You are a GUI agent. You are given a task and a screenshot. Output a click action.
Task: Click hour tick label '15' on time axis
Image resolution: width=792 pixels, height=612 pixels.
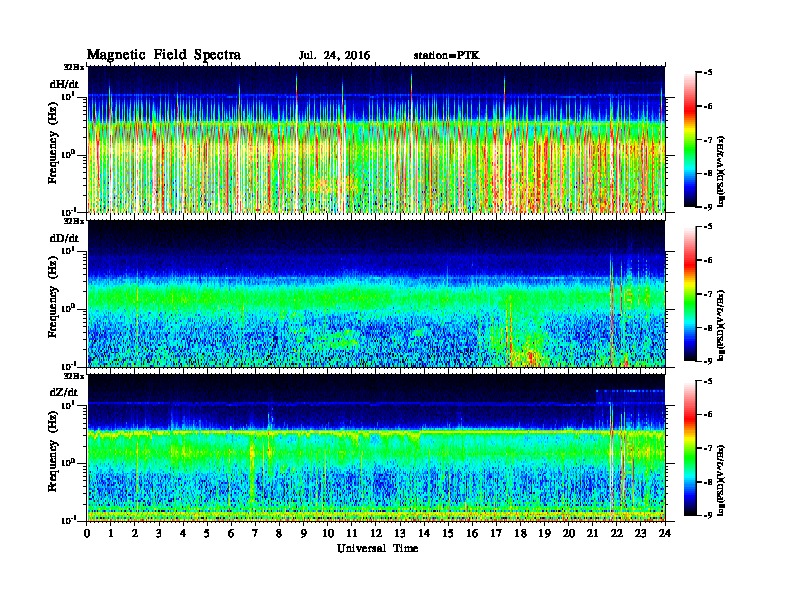[x=448, y=534]
